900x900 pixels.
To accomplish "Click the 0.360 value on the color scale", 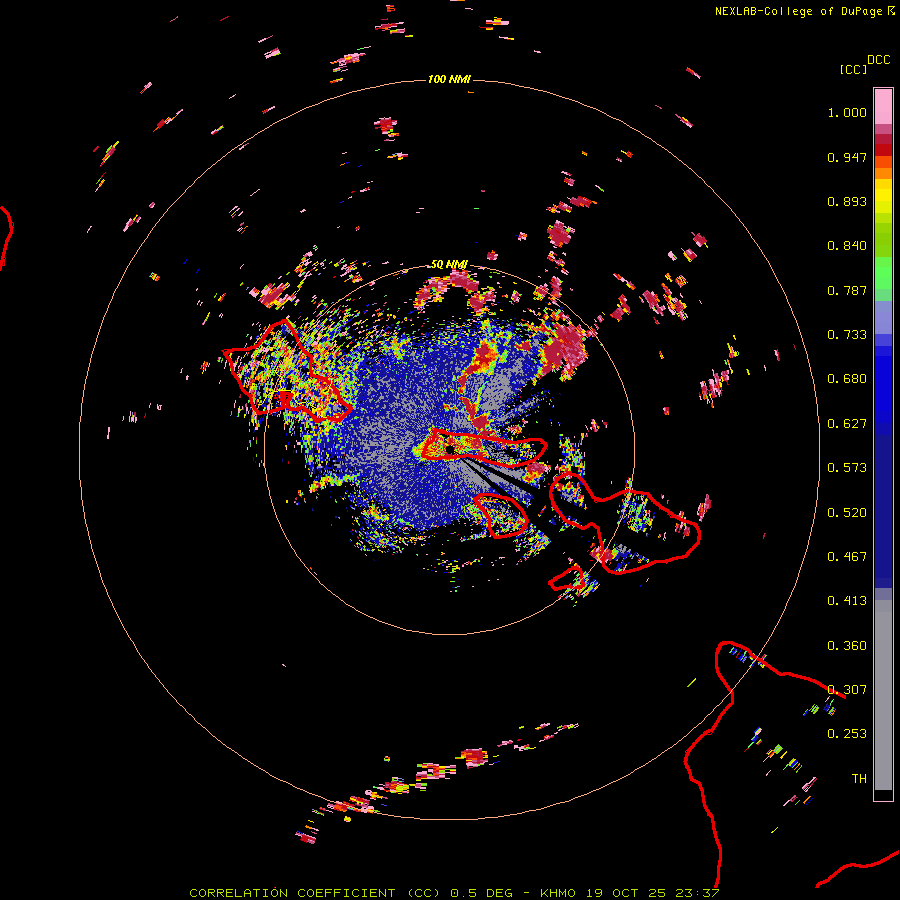I will tap(847, 646).
